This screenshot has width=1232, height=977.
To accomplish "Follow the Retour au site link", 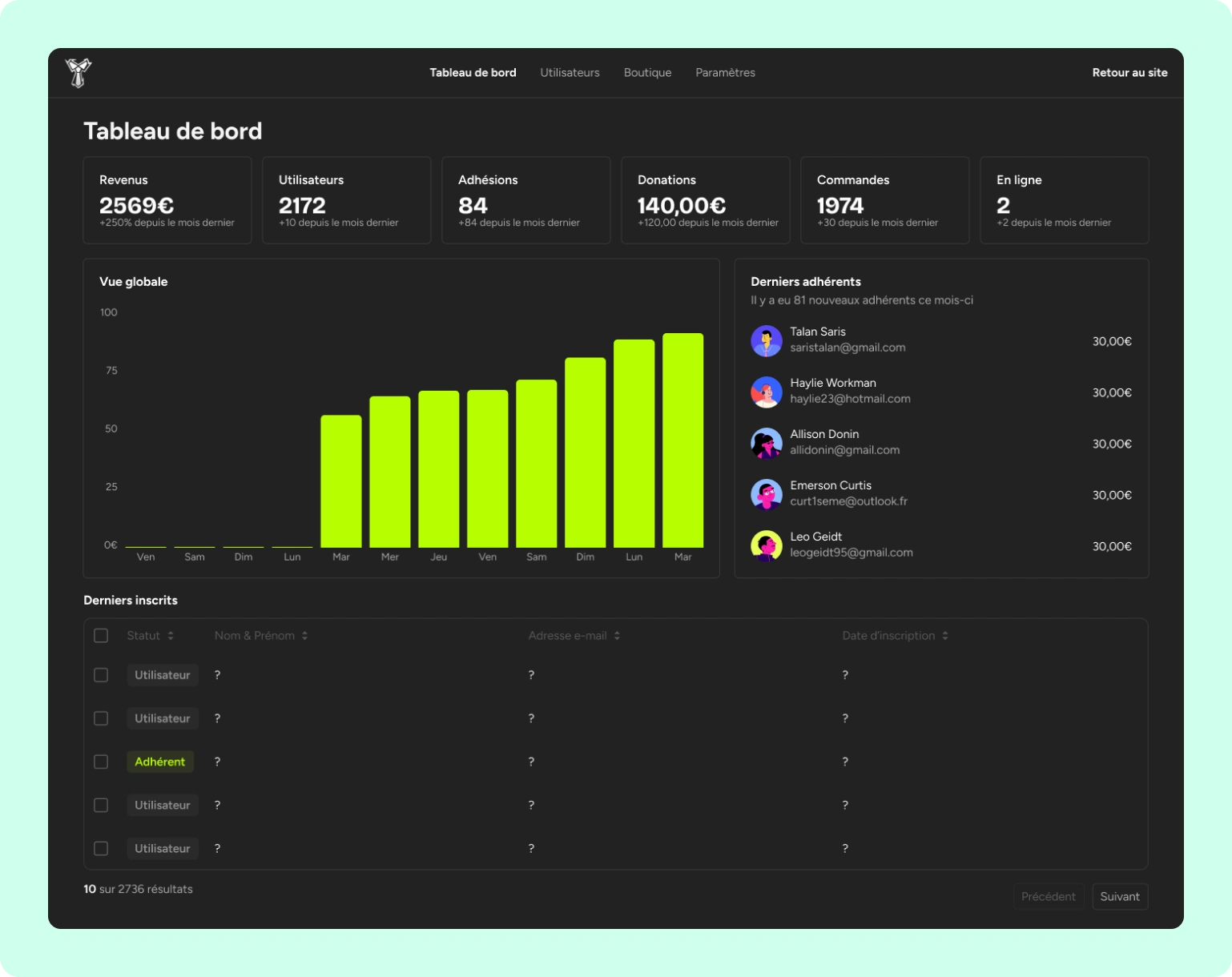I will point(1129,73).
